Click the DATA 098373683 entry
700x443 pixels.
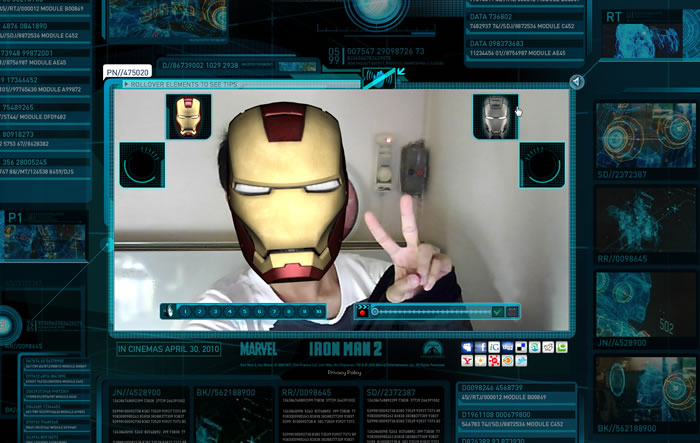tap(525, 48)
